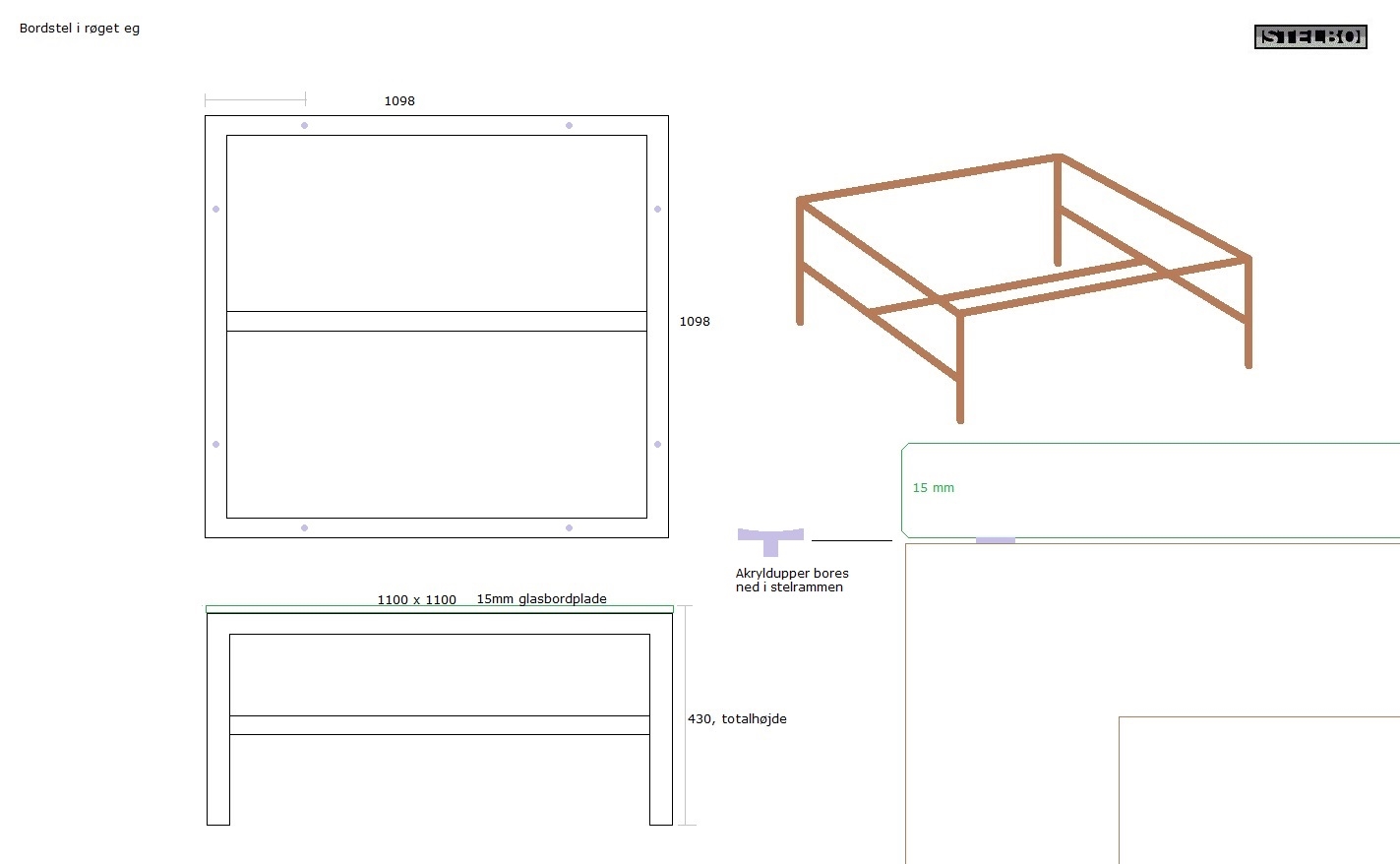The height and width of the screenshot is (864, 1400).
Task: Click the 'Akryldupper bores ned i stelrammen' note
Action: pyautogui.click(x=791, y=581)
